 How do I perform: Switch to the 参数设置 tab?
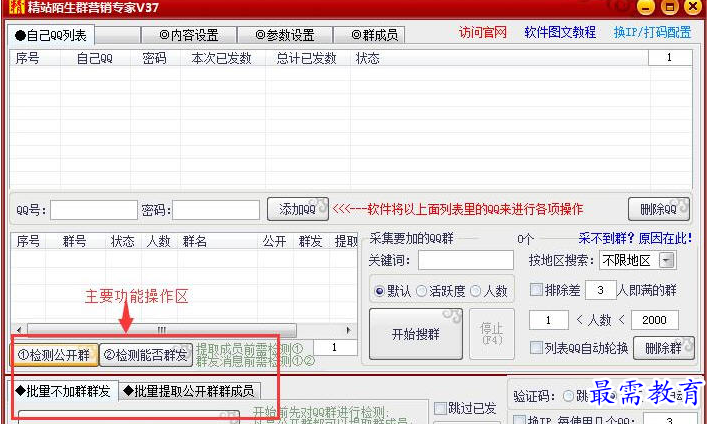tap(285, 35)
